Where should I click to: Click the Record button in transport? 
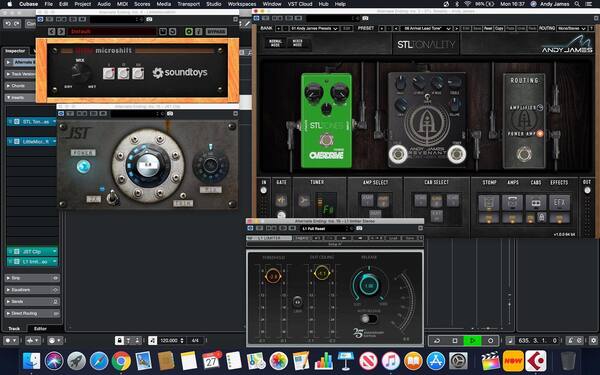[491, 341]
